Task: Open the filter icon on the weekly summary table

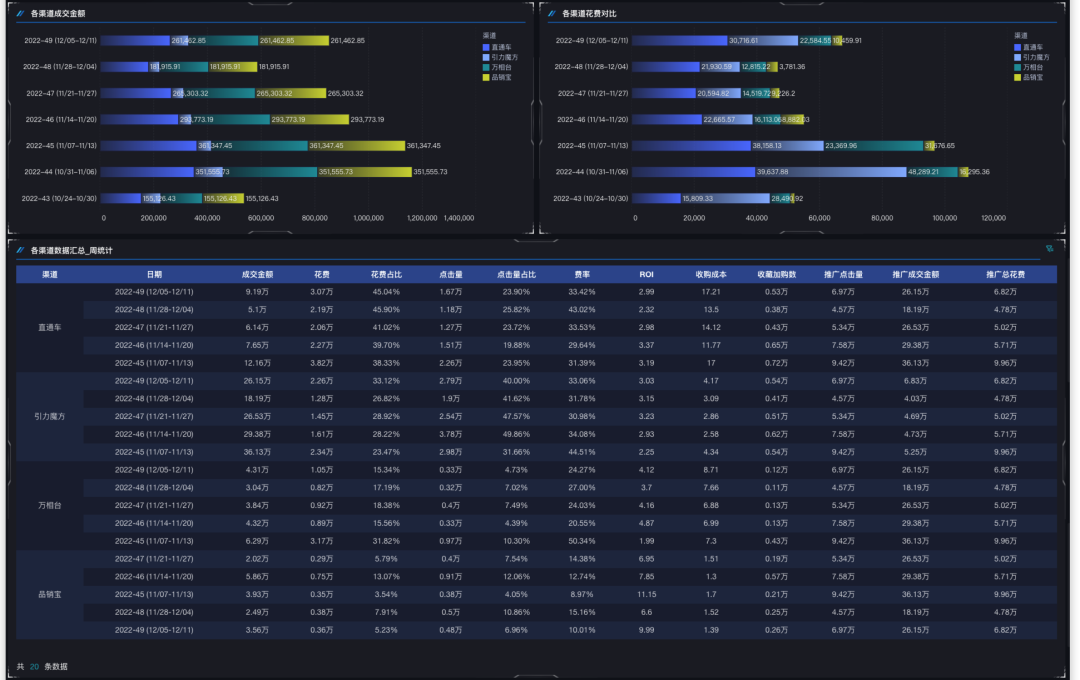Action: tap(1049, 249)
